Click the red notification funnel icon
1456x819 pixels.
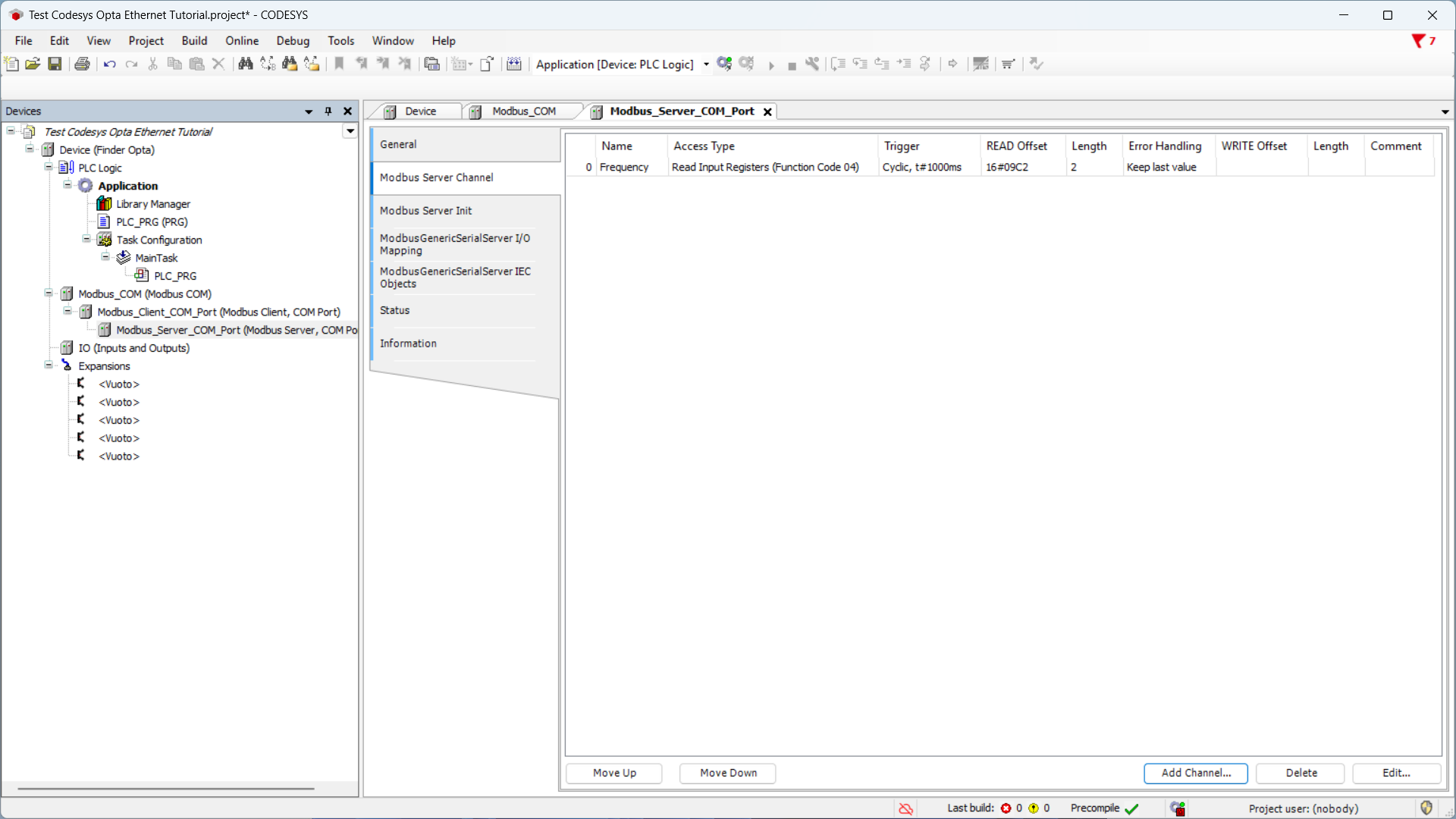tap(1417, 41)
